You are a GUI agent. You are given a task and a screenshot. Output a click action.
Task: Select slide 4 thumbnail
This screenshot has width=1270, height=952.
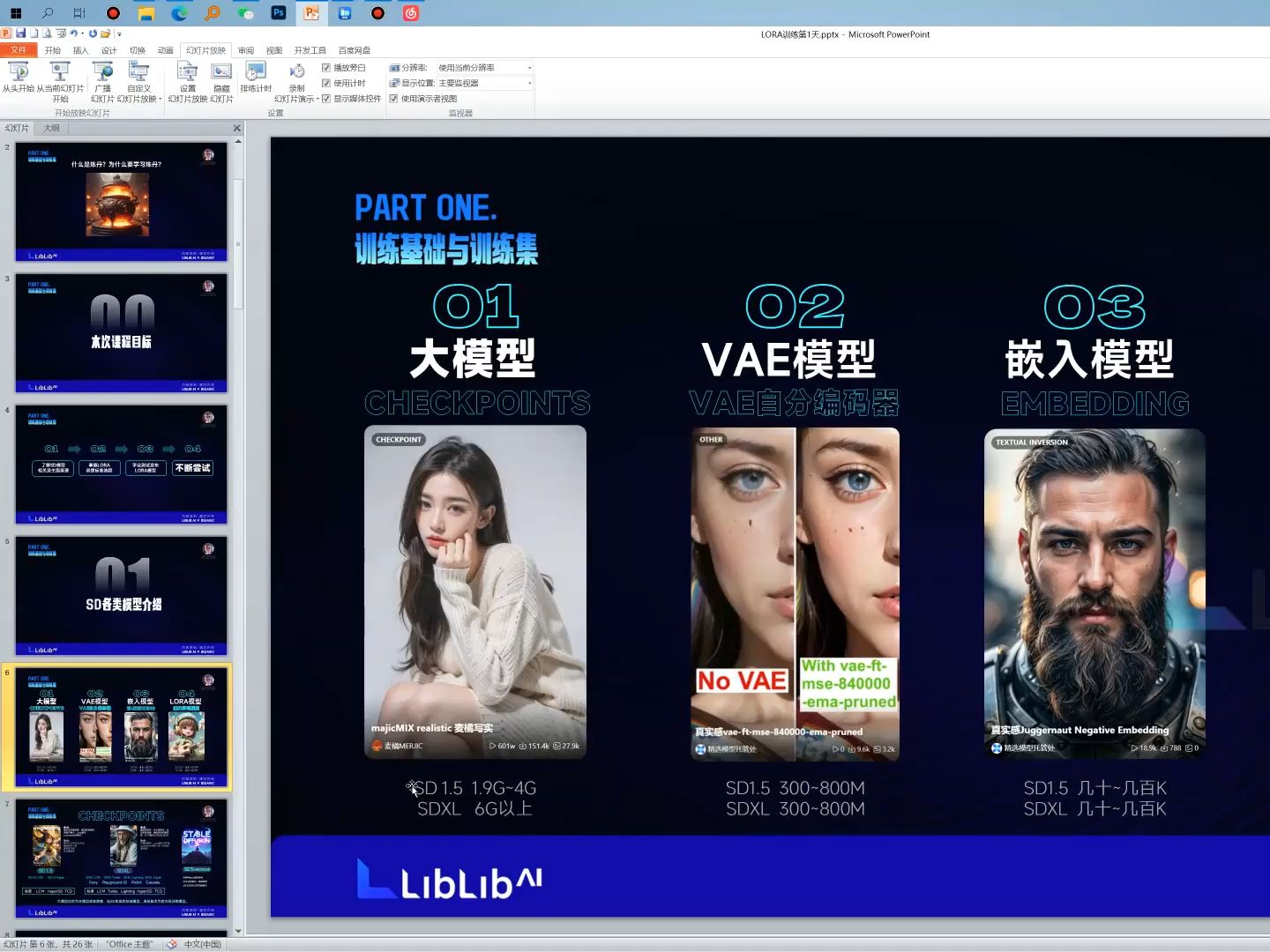click(x=121, y=464)
